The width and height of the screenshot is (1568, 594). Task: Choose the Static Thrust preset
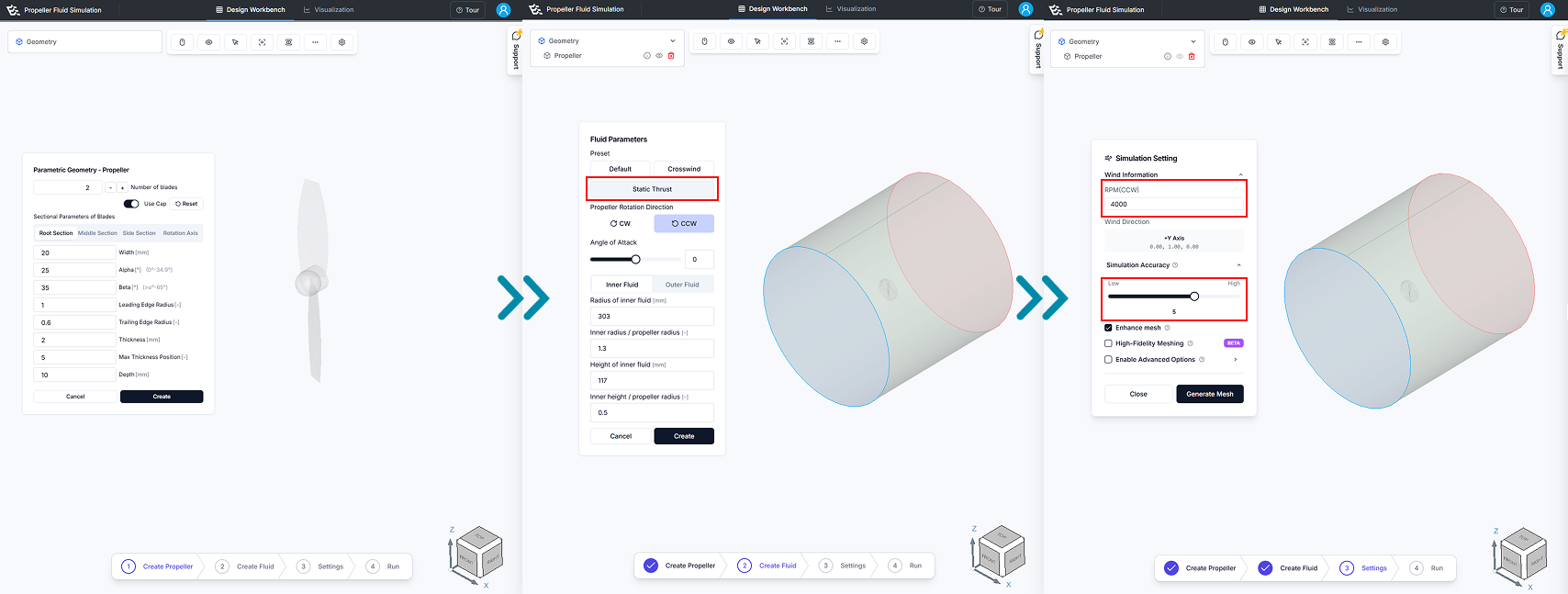pyautogui.click(x=652, y=189)
